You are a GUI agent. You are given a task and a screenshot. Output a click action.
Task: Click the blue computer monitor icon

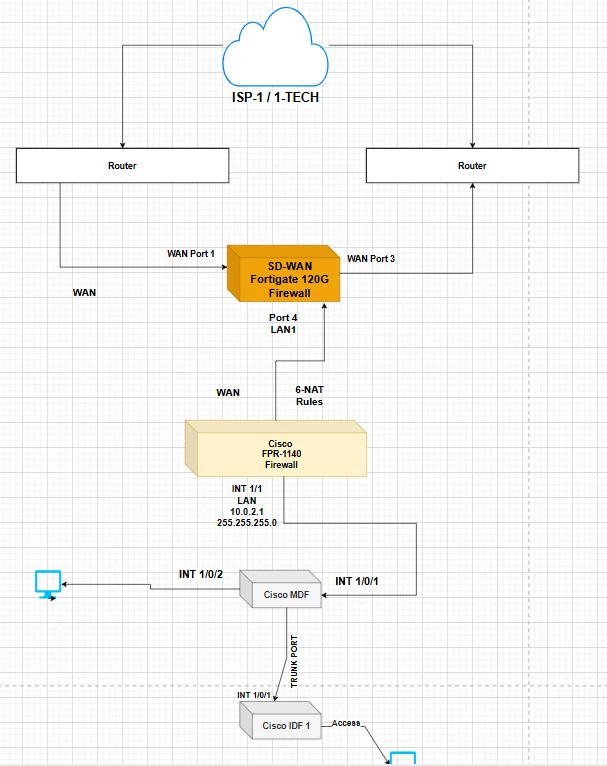point(48,584)
